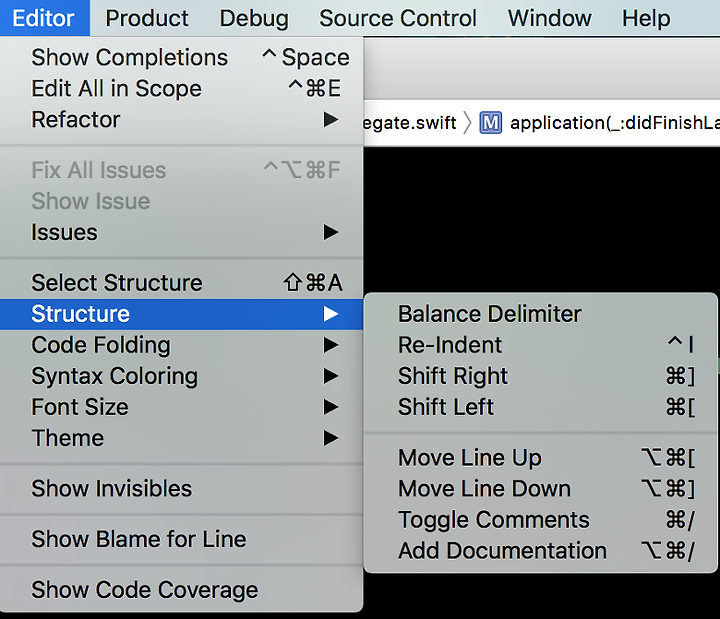The height and width of the screenshot is (619, 720).
Task: Expand the Refactor submenu arrow
Action: [331, 120]
